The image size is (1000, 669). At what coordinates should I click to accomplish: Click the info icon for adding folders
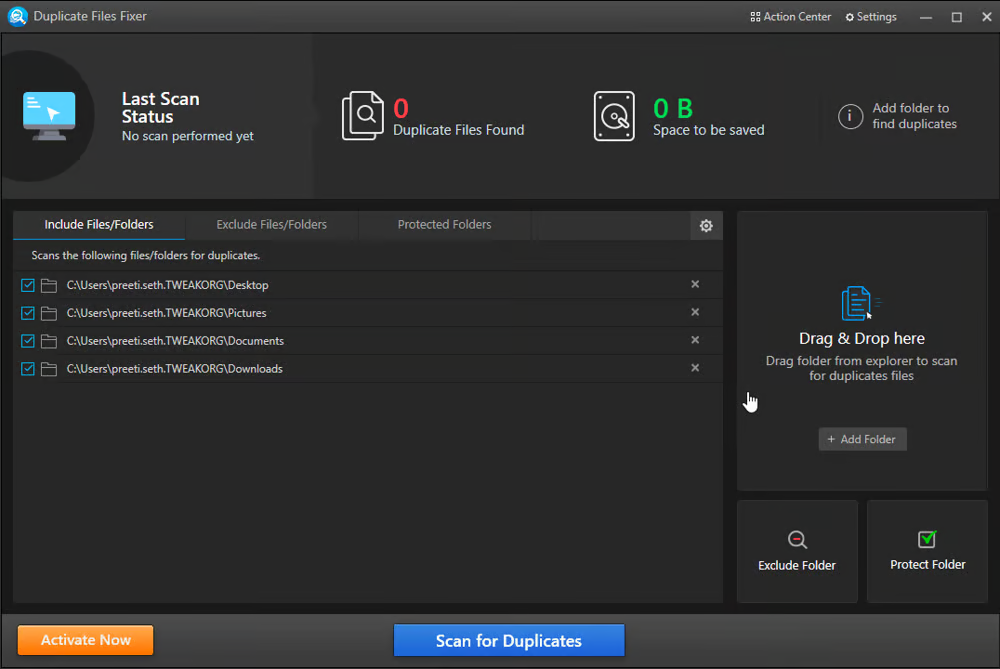click(x=849, y=116)
